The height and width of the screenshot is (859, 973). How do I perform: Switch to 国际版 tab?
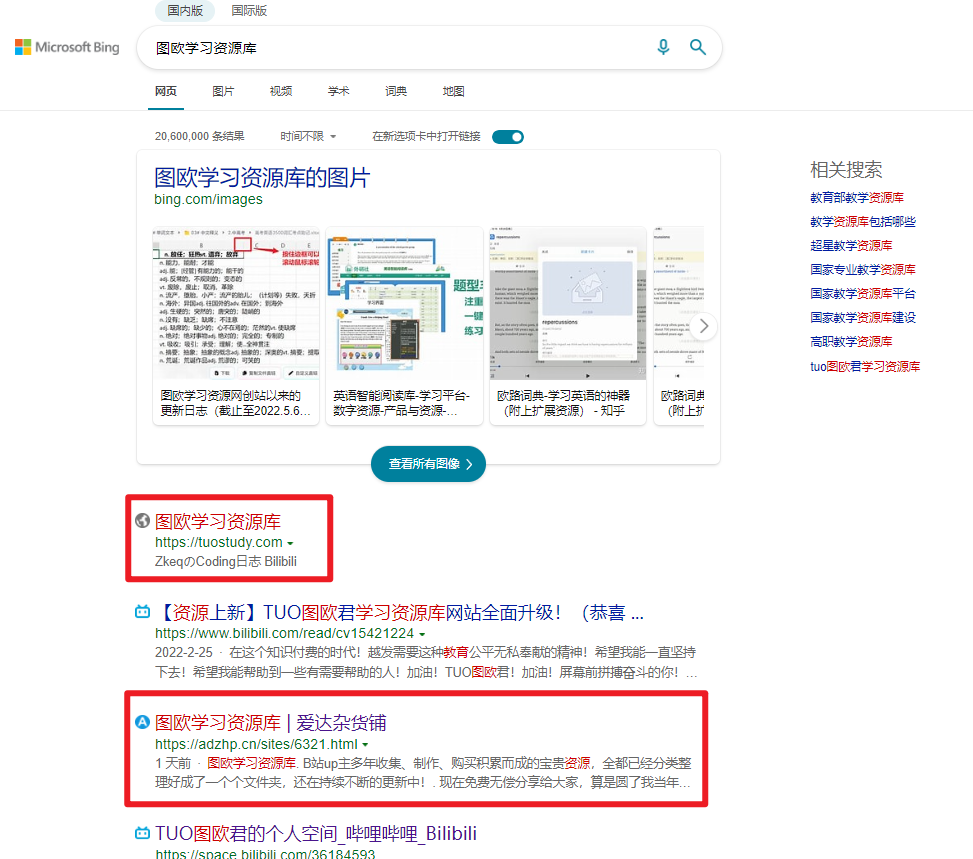click(249, 11)
